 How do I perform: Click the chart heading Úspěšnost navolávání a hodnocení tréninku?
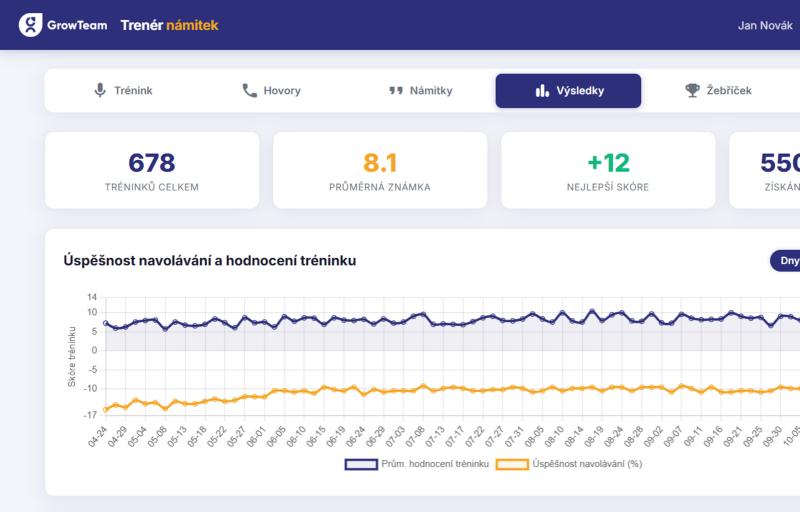click(210, 261)
